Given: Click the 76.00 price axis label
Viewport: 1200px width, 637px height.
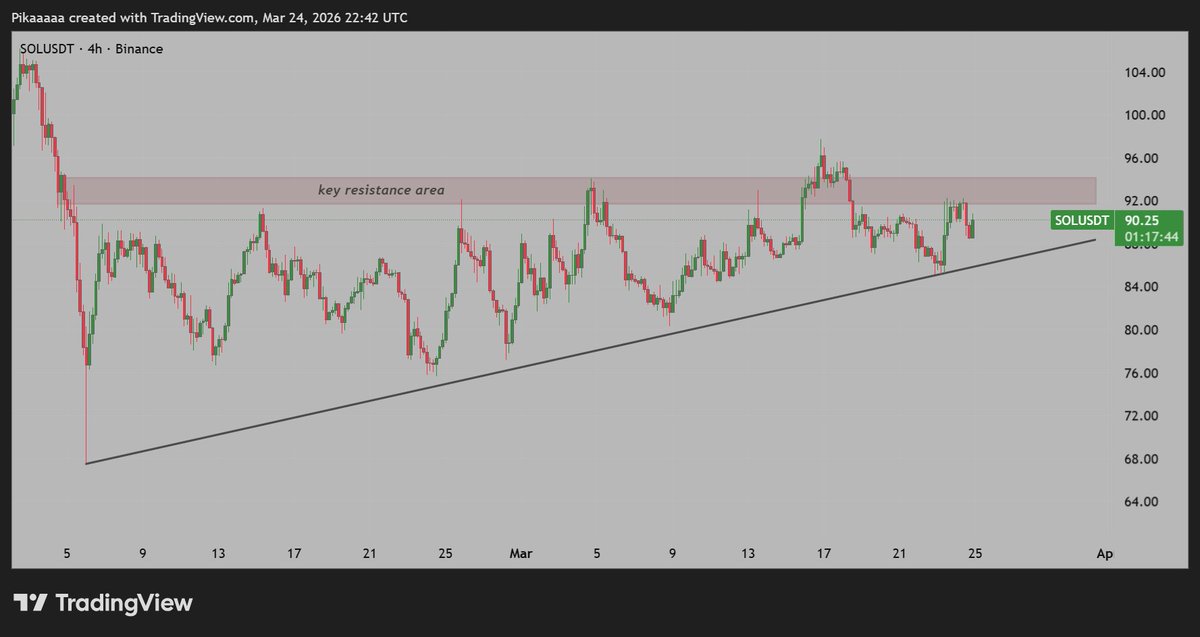Looking at the screenshot, I should point(1144,373).
